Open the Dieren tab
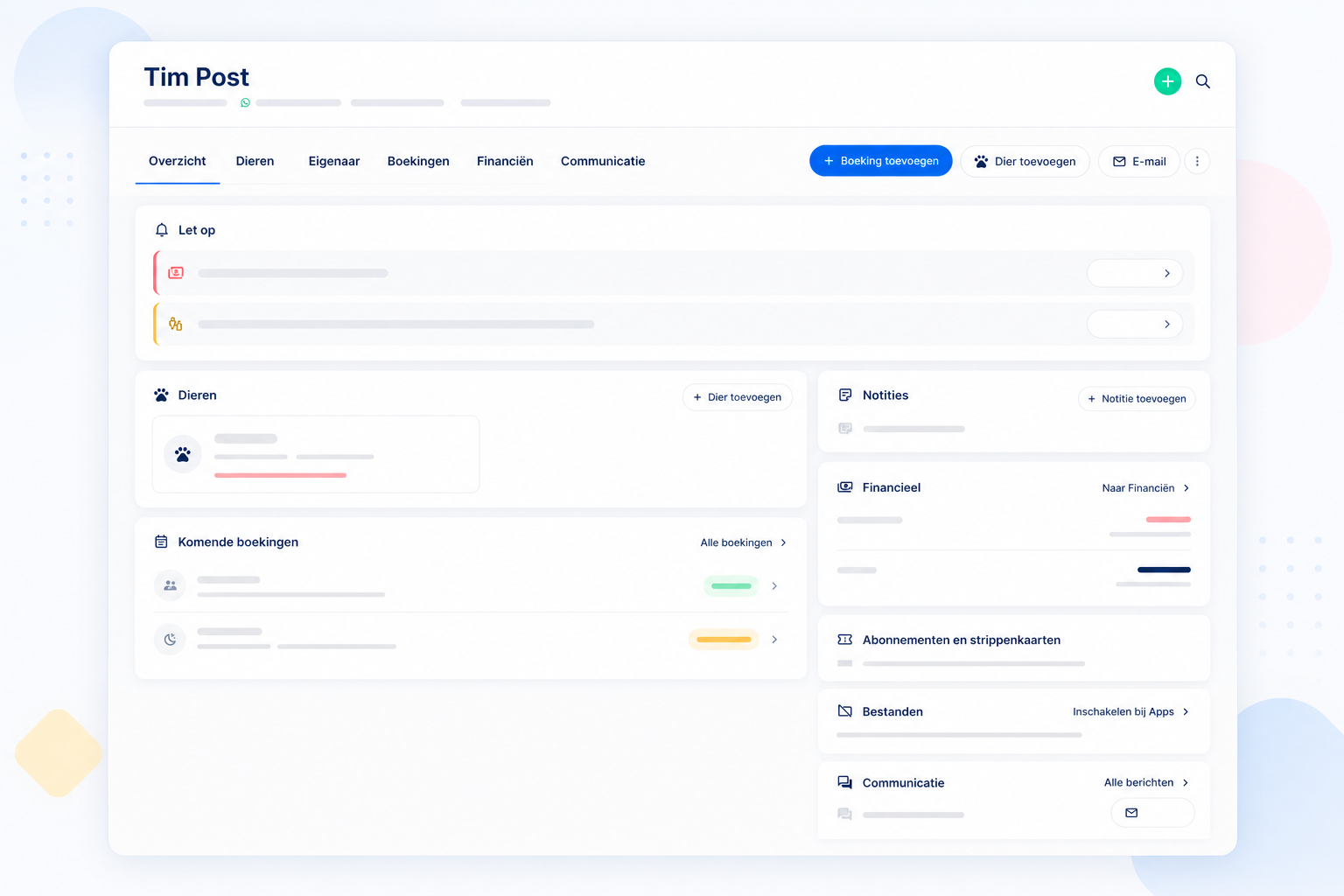This screenshot has height=896, width=1344. [255, 161]
